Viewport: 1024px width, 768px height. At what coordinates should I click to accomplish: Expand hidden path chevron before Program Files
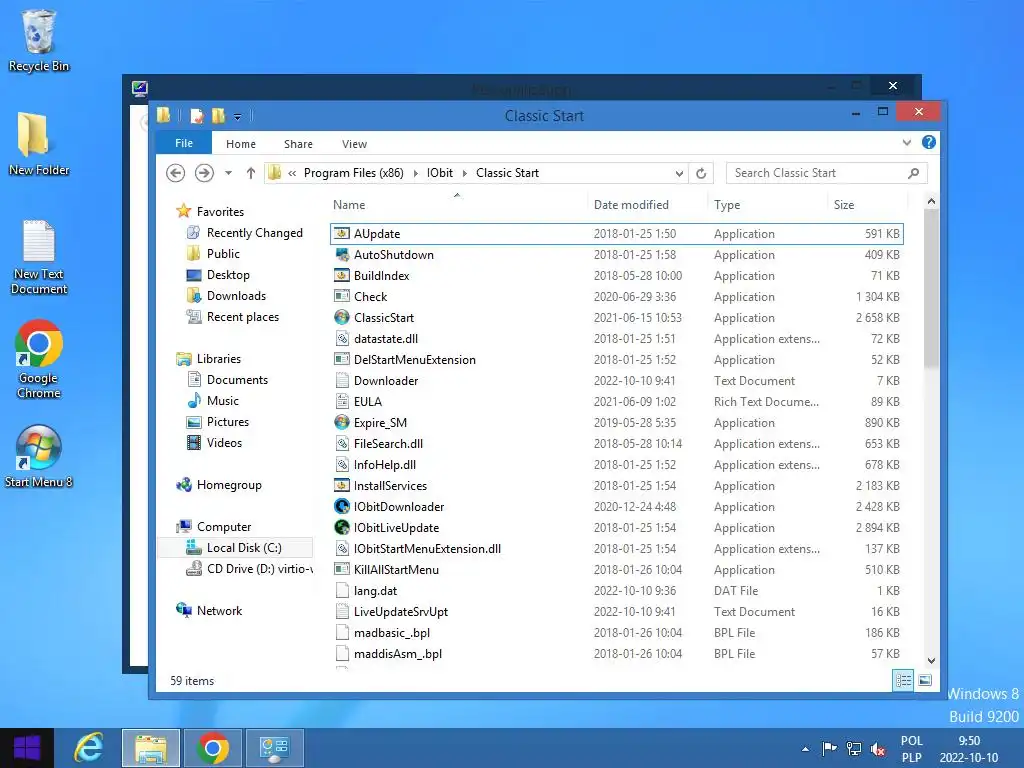pyautogui.click(x=292, y=173)
